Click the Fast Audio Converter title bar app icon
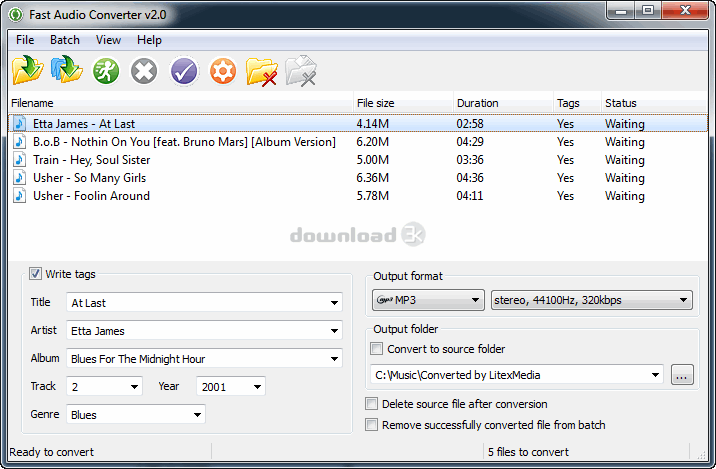 (16, 15)
